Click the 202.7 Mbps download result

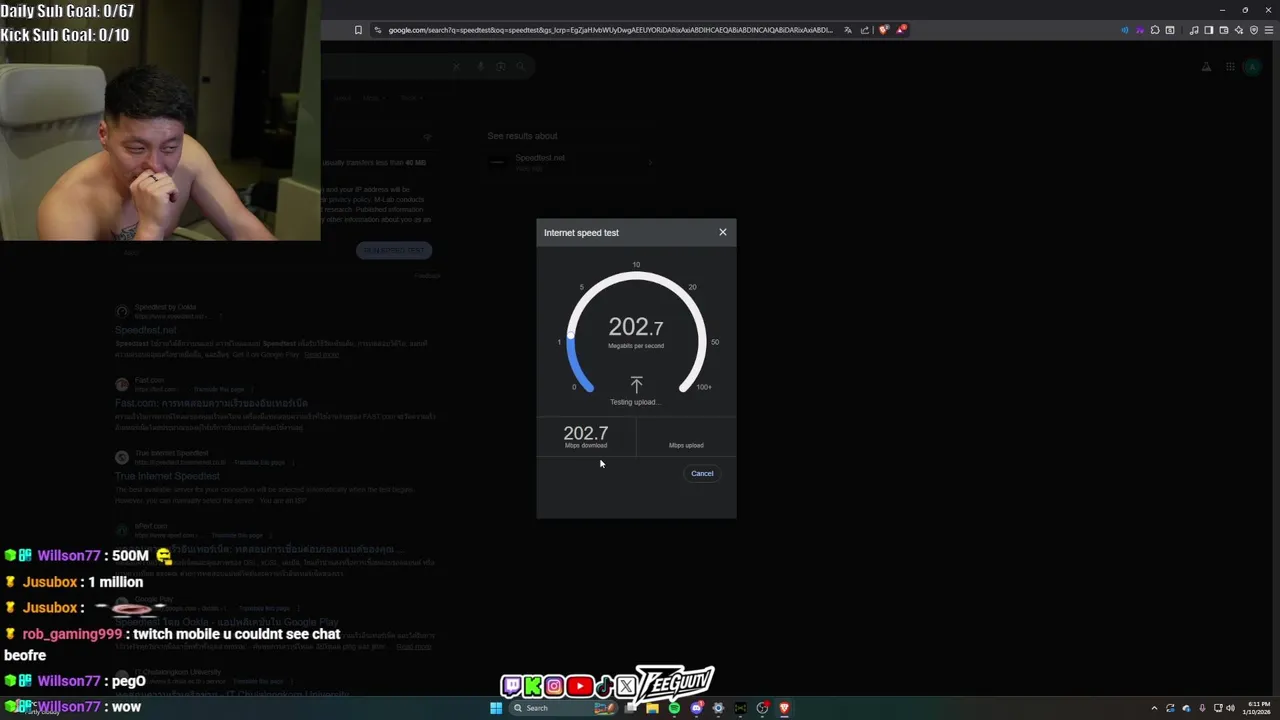tap(586, 436)
